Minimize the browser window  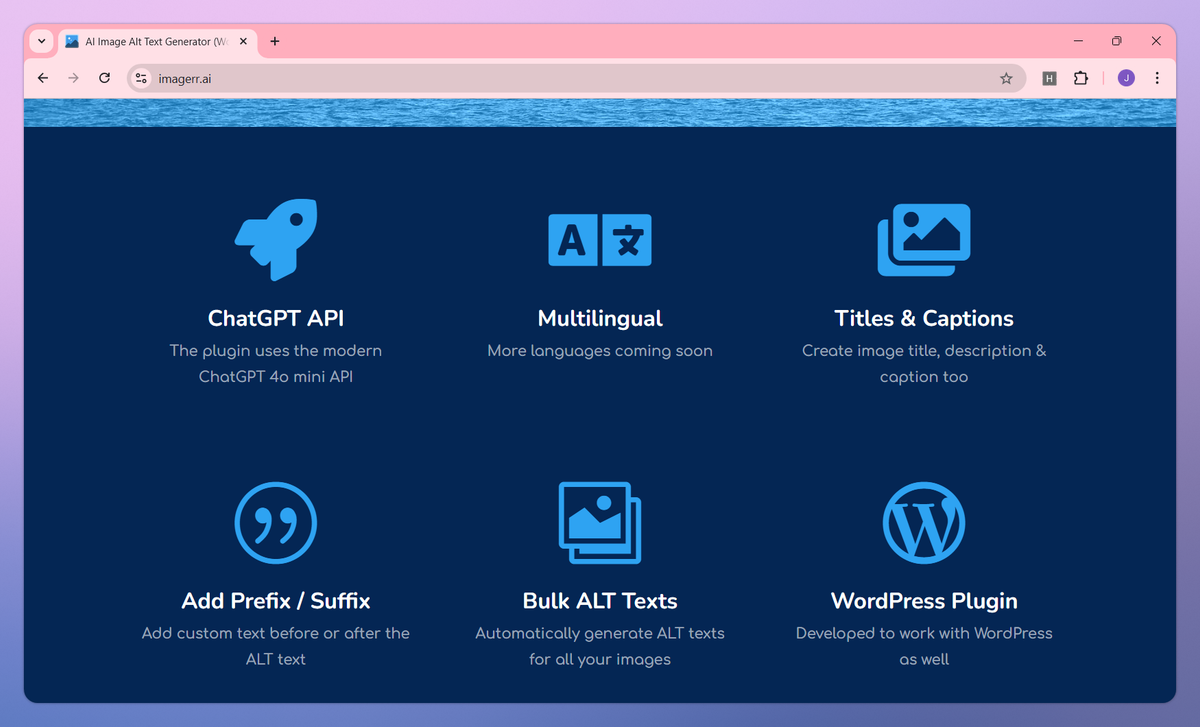[x=1079, y=41]
